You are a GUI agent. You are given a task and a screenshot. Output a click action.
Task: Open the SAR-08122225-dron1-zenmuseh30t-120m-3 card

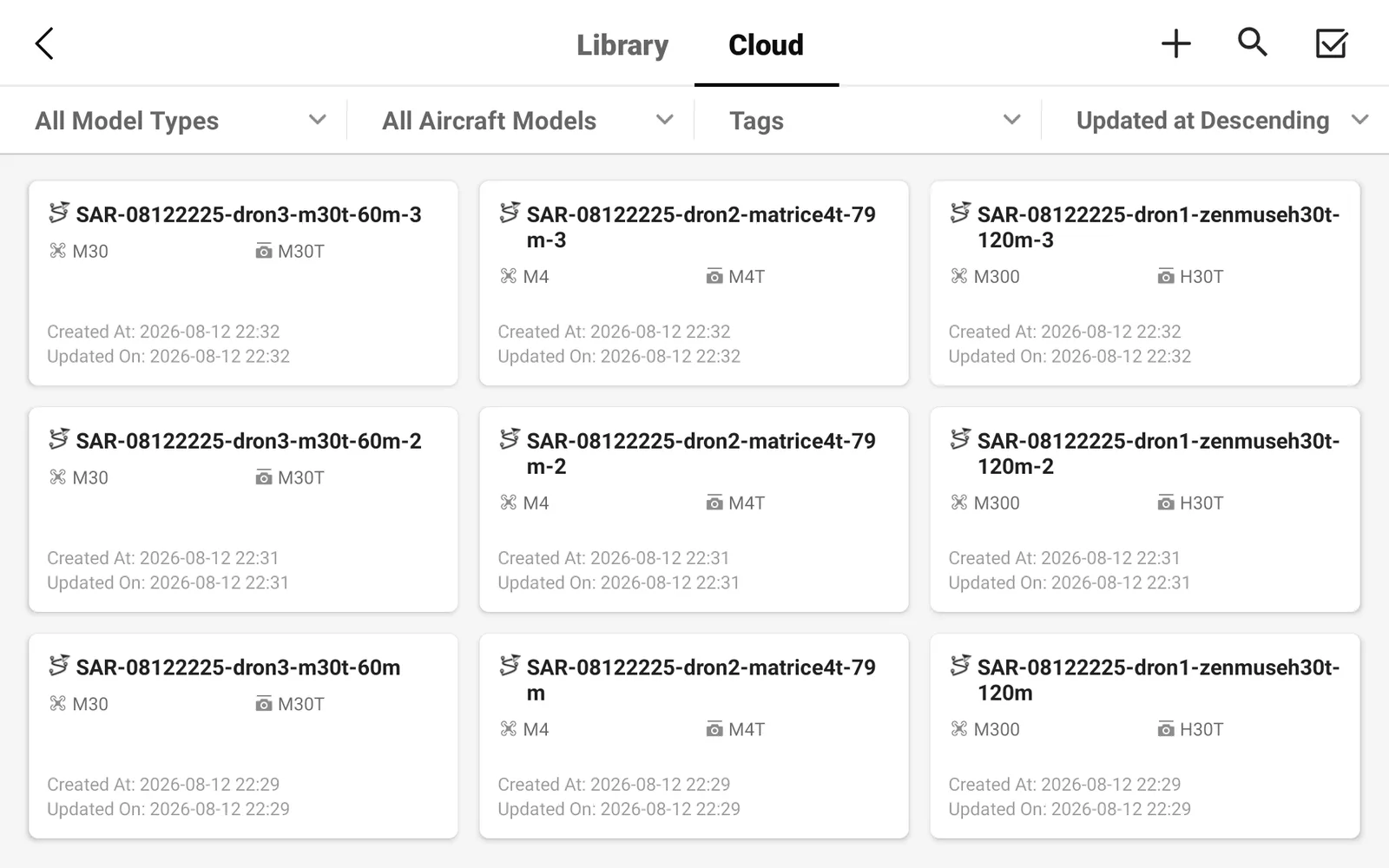pyautogui.click(x=1145, y=283)
